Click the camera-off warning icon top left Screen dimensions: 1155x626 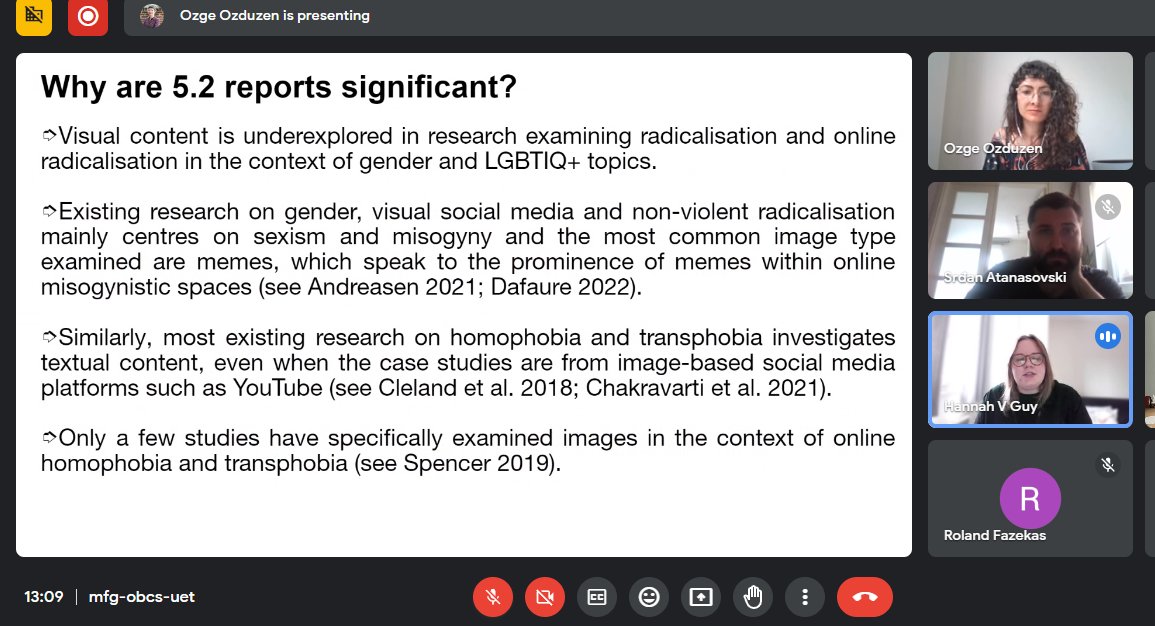pos(33,17)
